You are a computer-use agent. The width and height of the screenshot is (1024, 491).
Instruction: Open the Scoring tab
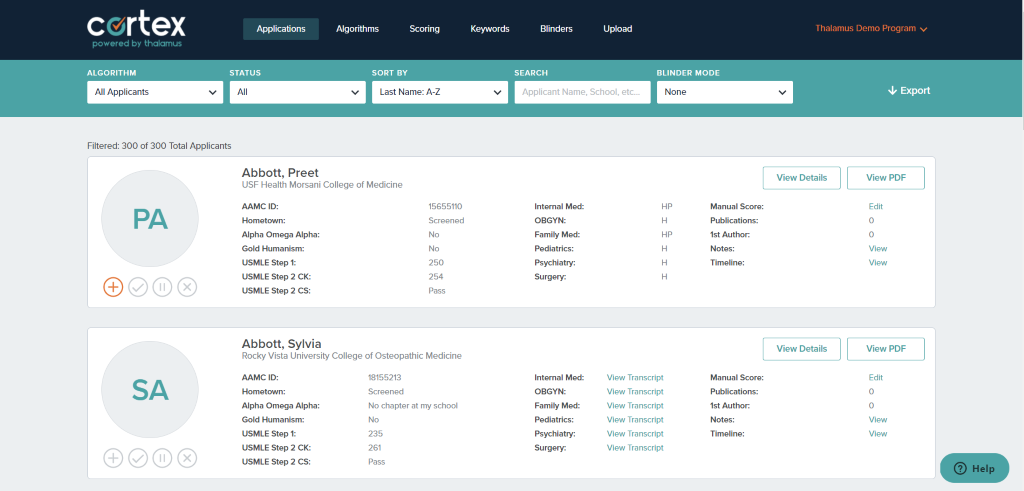[424, 29]
